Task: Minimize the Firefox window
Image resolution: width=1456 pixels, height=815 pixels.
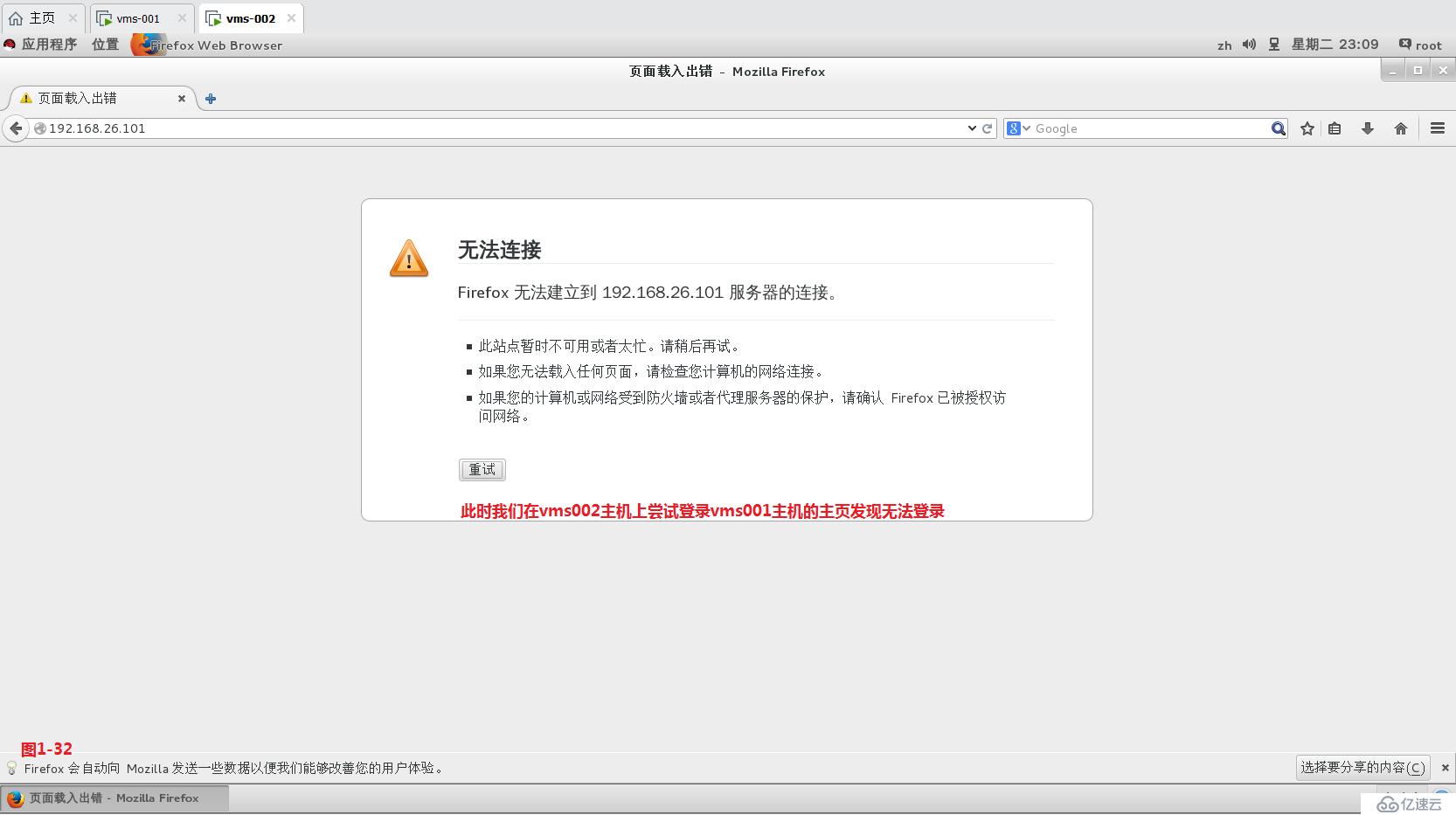Action: click(x=1394, y=71)
